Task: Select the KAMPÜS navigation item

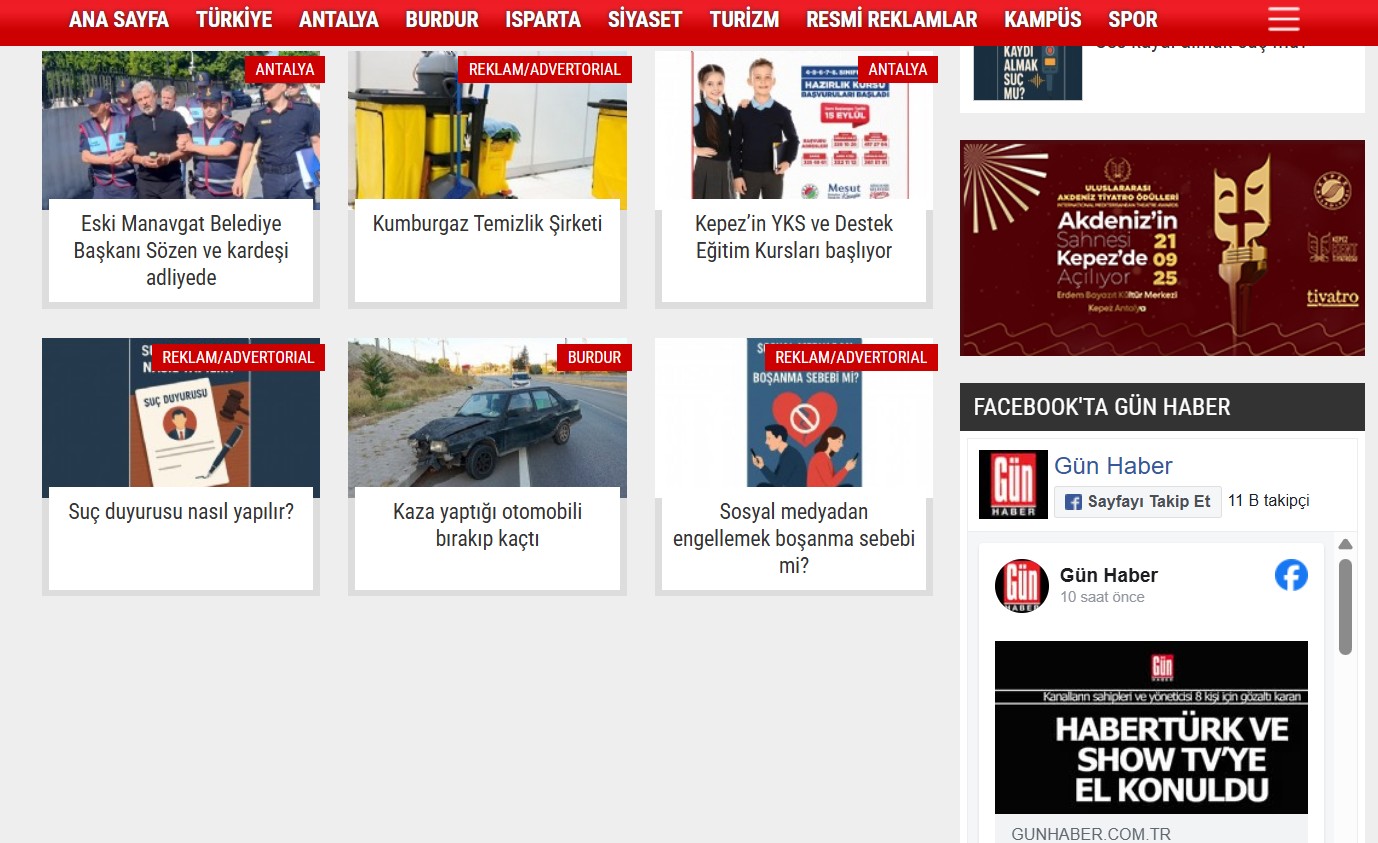Action: (x=1042, y=20)
